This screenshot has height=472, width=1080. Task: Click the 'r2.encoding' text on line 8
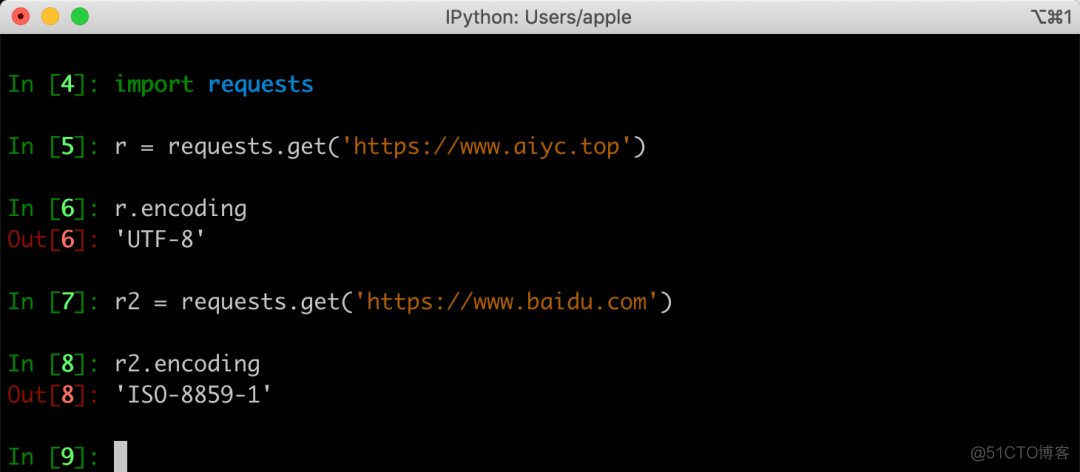tap(187, 365)
